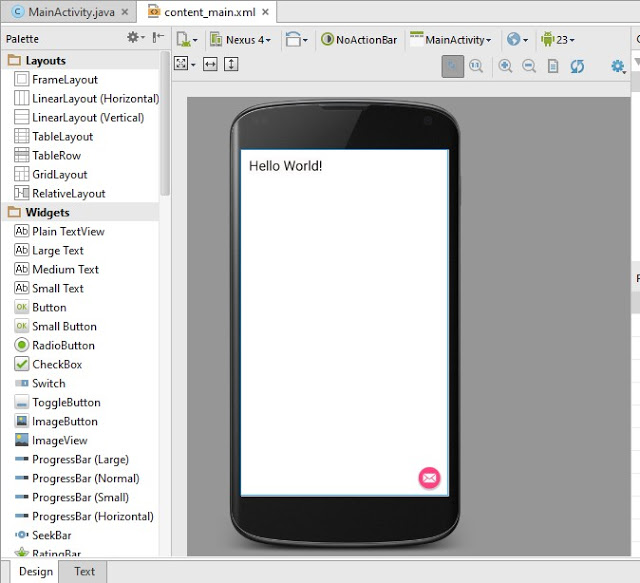The height and width of the screenshot is (583, 640).
Task: Select Plain TextView widget
Action: [x=59, y=231]
